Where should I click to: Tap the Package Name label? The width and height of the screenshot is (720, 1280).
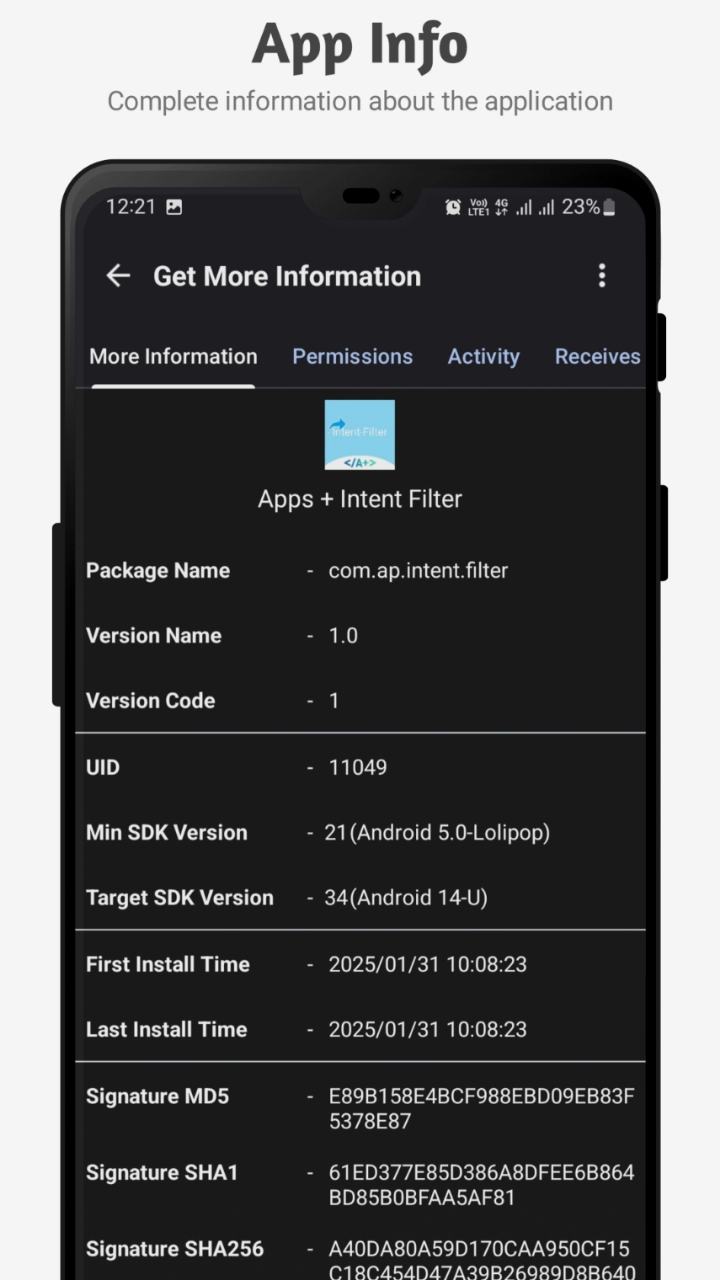point(158,571)
